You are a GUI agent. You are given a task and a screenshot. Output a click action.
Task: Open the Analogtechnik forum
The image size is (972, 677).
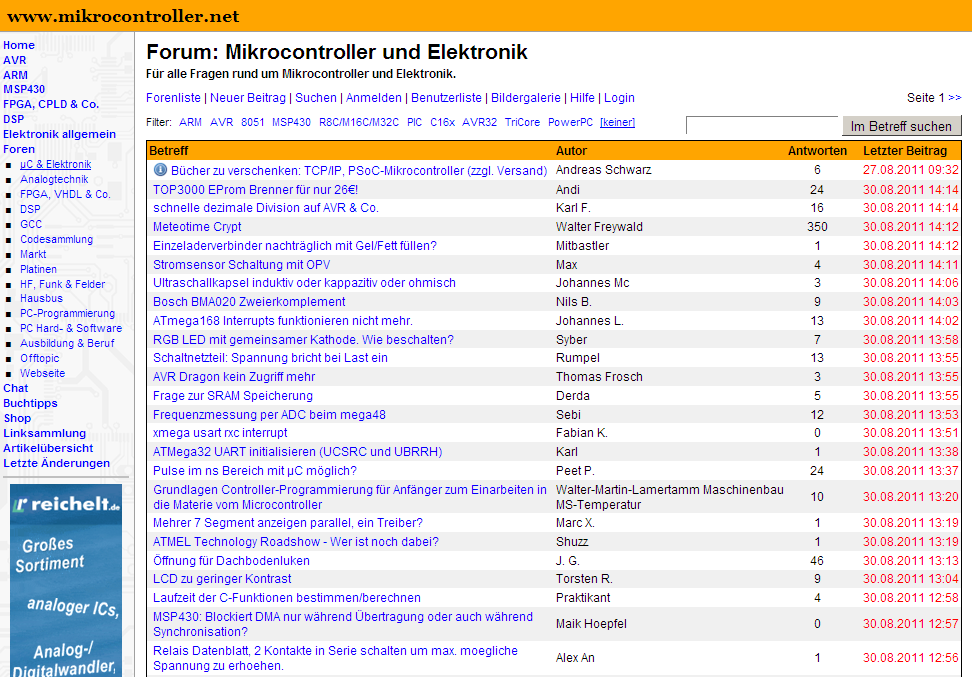coord(54,179)
